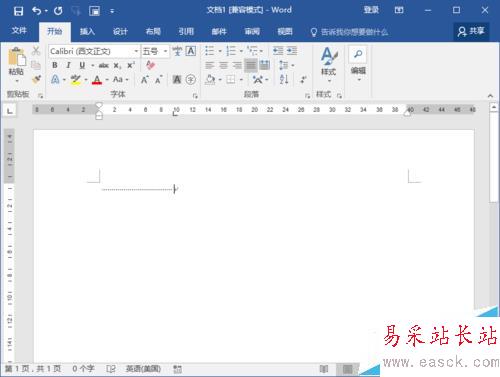Click the Numbering list icon
500x377 pixels.
[231, 51]
